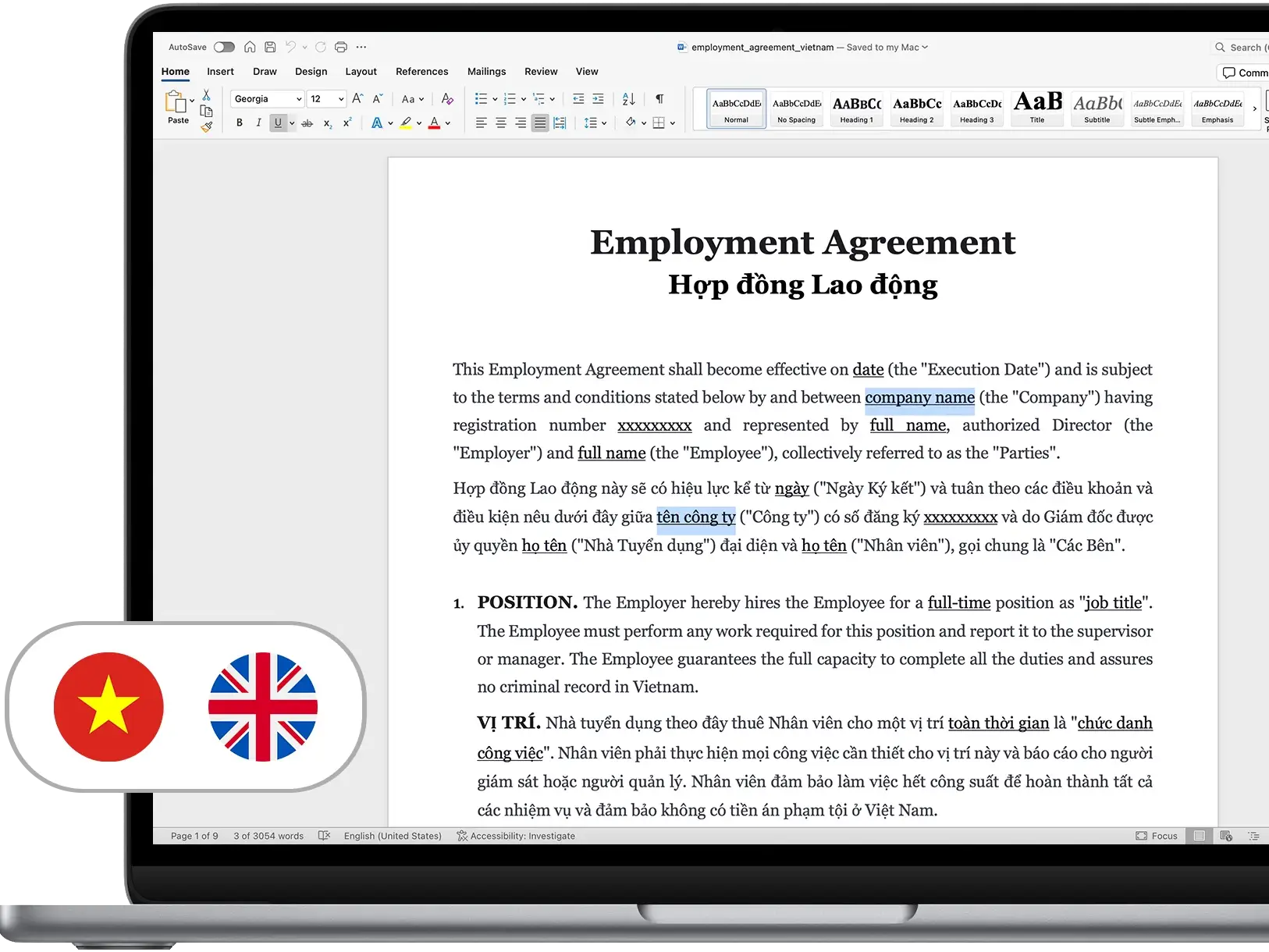Open the Review tab
The height and width of the screenshot is (952, 1269).
541,71
